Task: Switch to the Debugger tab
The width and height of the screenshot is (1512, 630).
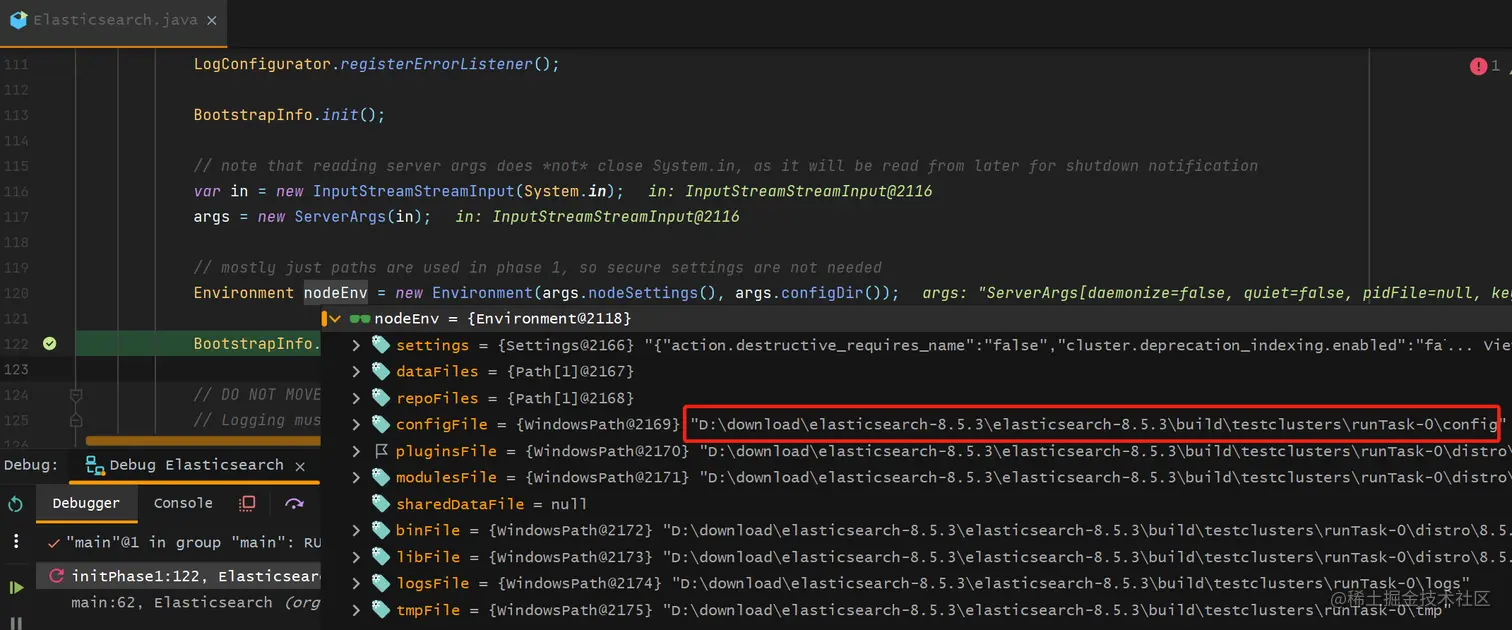Action: [86, 503]
